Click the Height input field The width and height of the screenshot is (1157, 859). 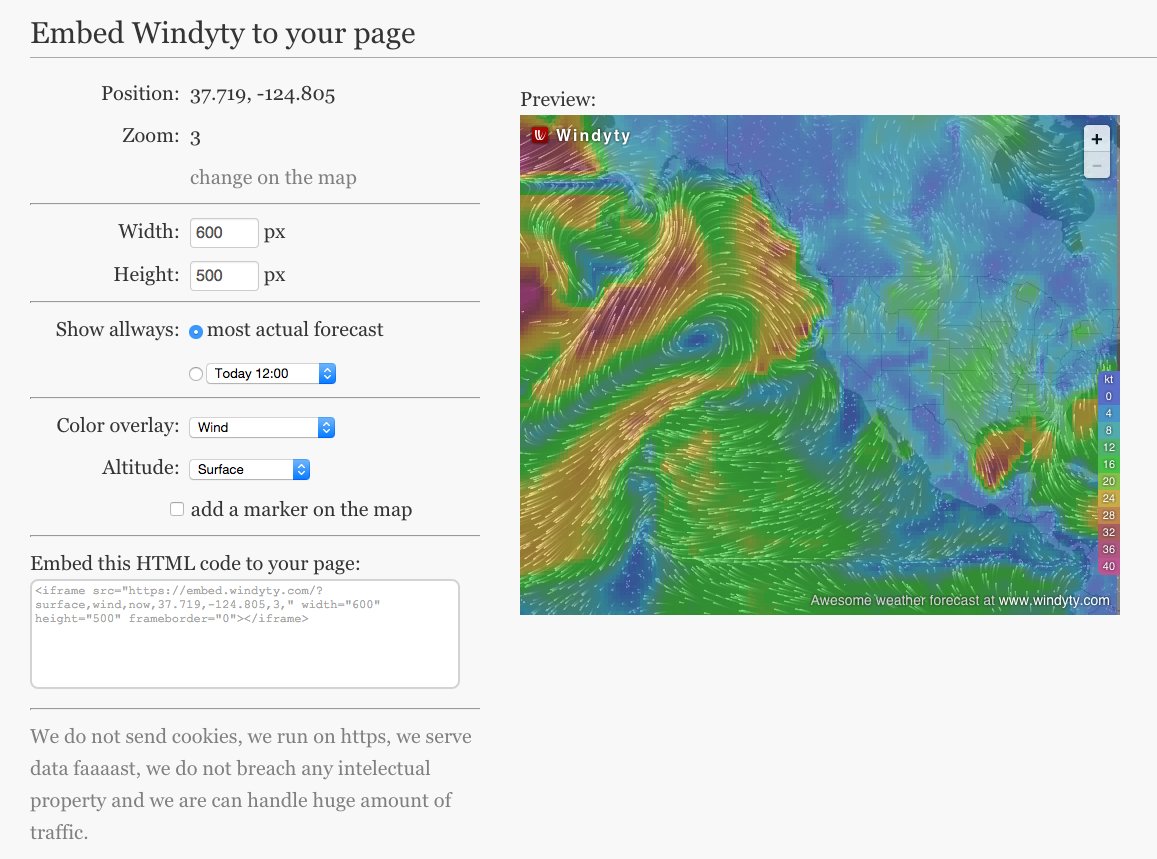click(224, 275)
